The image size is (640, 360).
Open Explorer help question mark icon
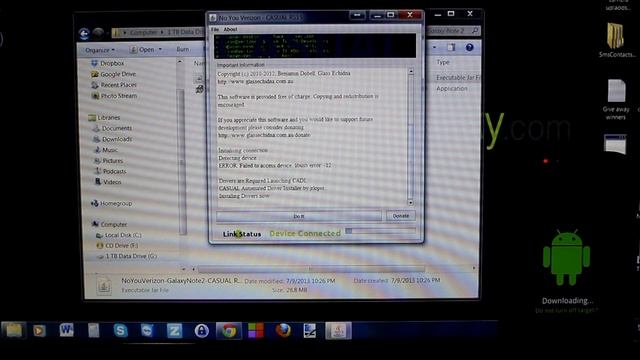point(469,47)
